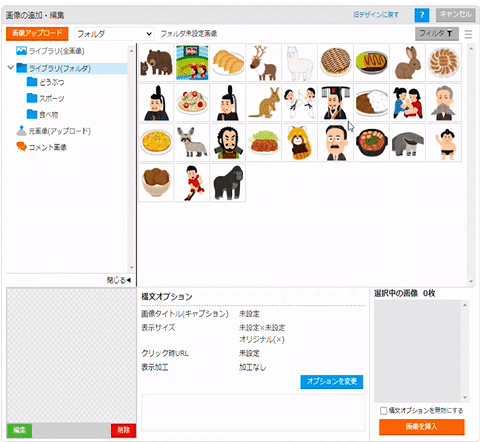Open the hamburger list-view menu icon
Image resolution: width=480 pixels, height=442 pixels.
pyautogui.click(x=468, y=34)
